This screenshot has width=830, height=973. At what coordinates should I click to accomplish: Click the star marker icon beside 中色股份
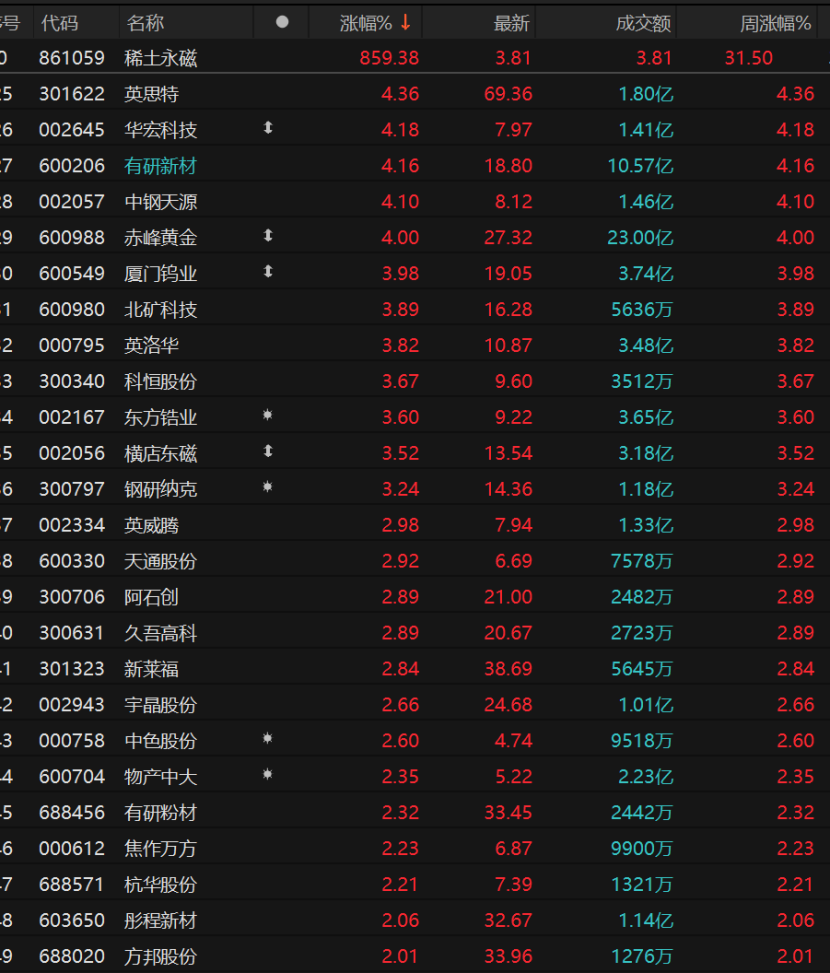tap(268, 738)
